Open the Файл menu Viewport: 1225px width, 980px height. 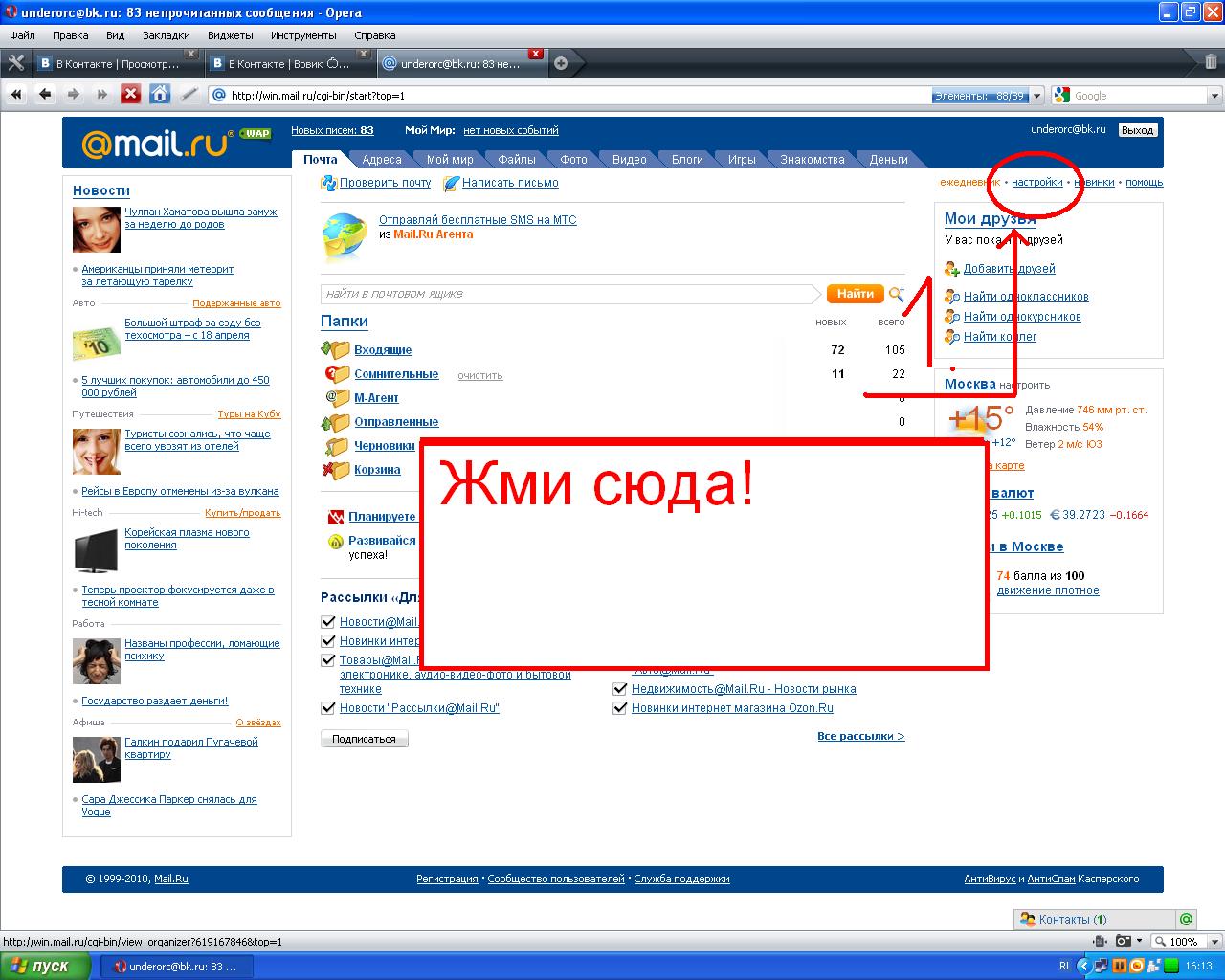pos(22,35)
